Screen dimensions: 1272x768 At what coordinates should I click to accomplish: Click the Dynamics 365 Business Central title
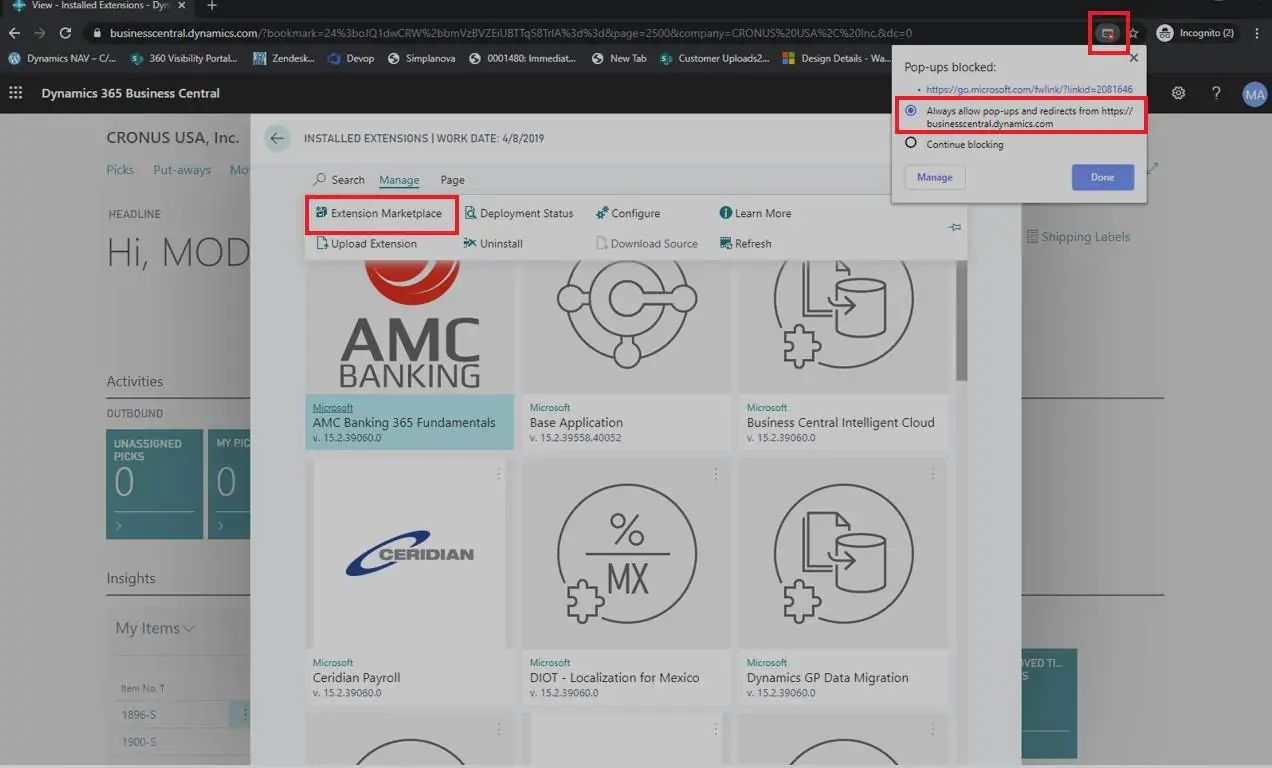point(130,93)
